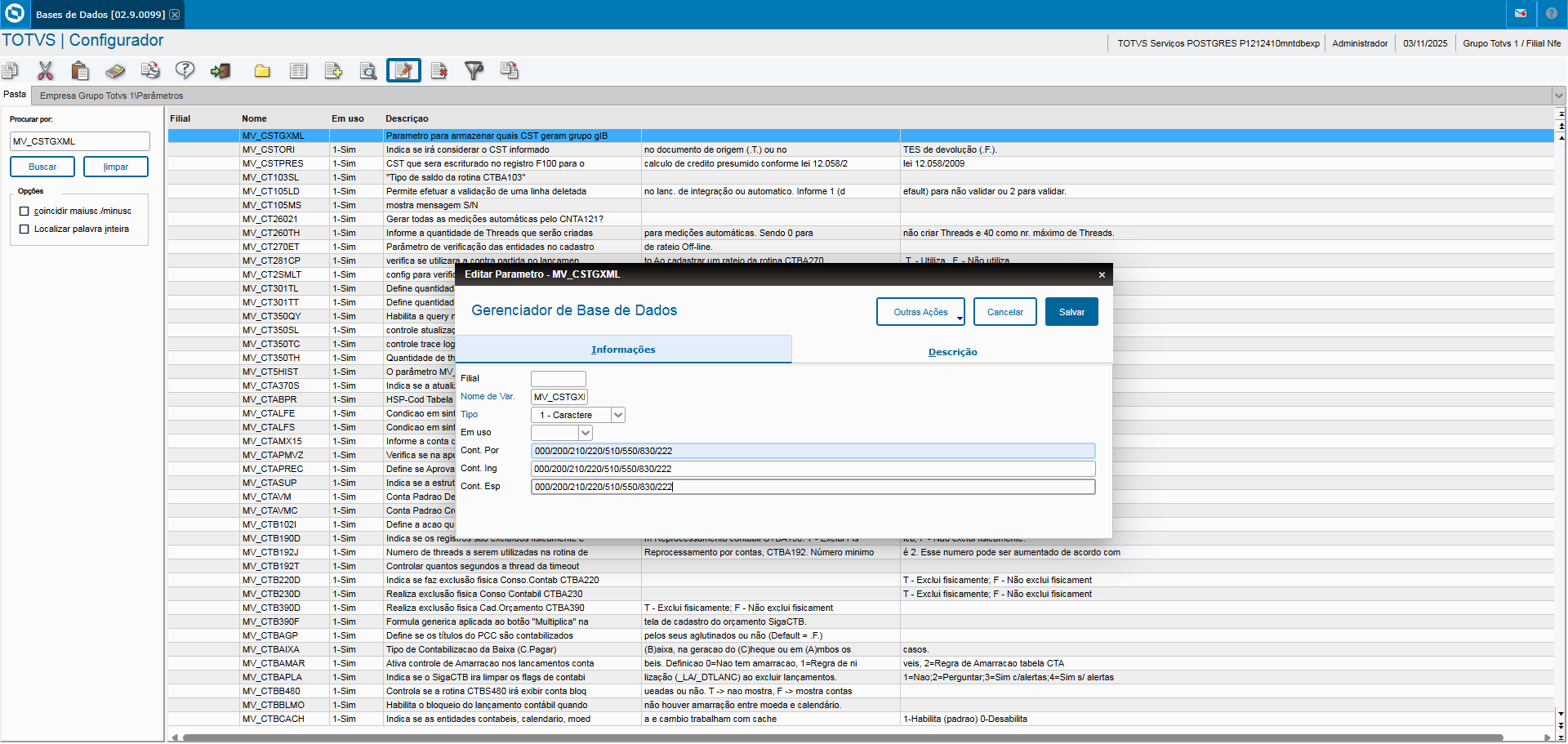1568x744 pixels.
Task: Click the yellow folder icon
Action: (x=262, y=71)
